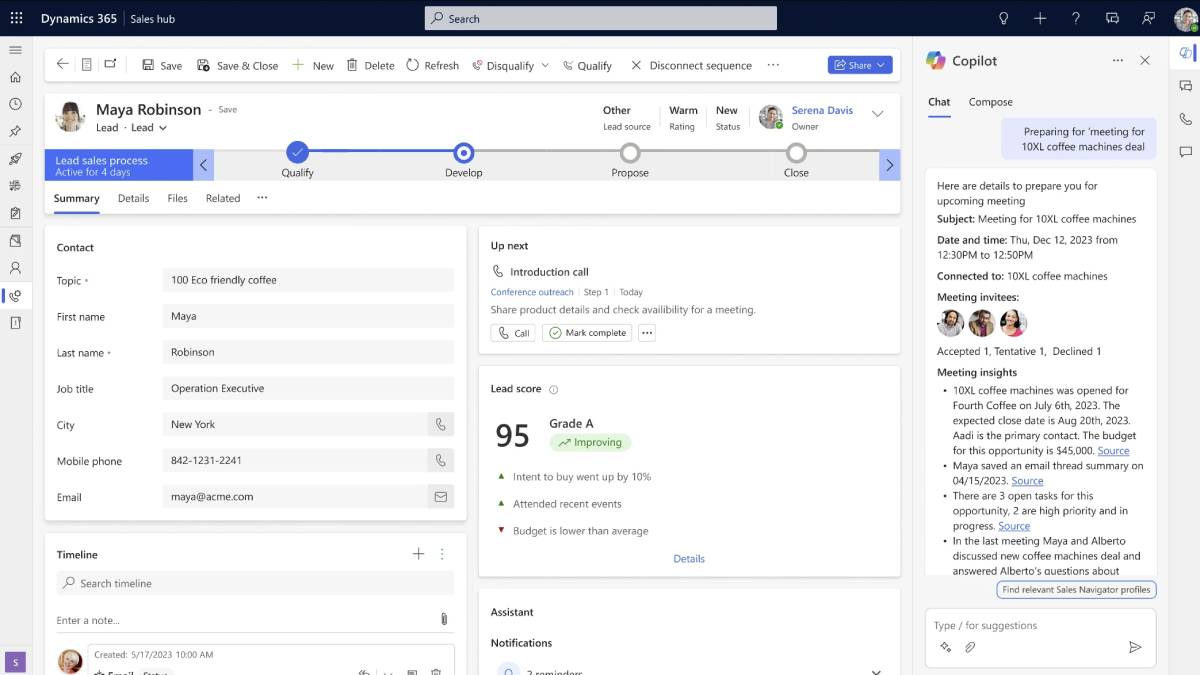The height and width of the screenshot is (675, 1200).
Task: Switch to the Details tab
Action: (x=133, y=198)
